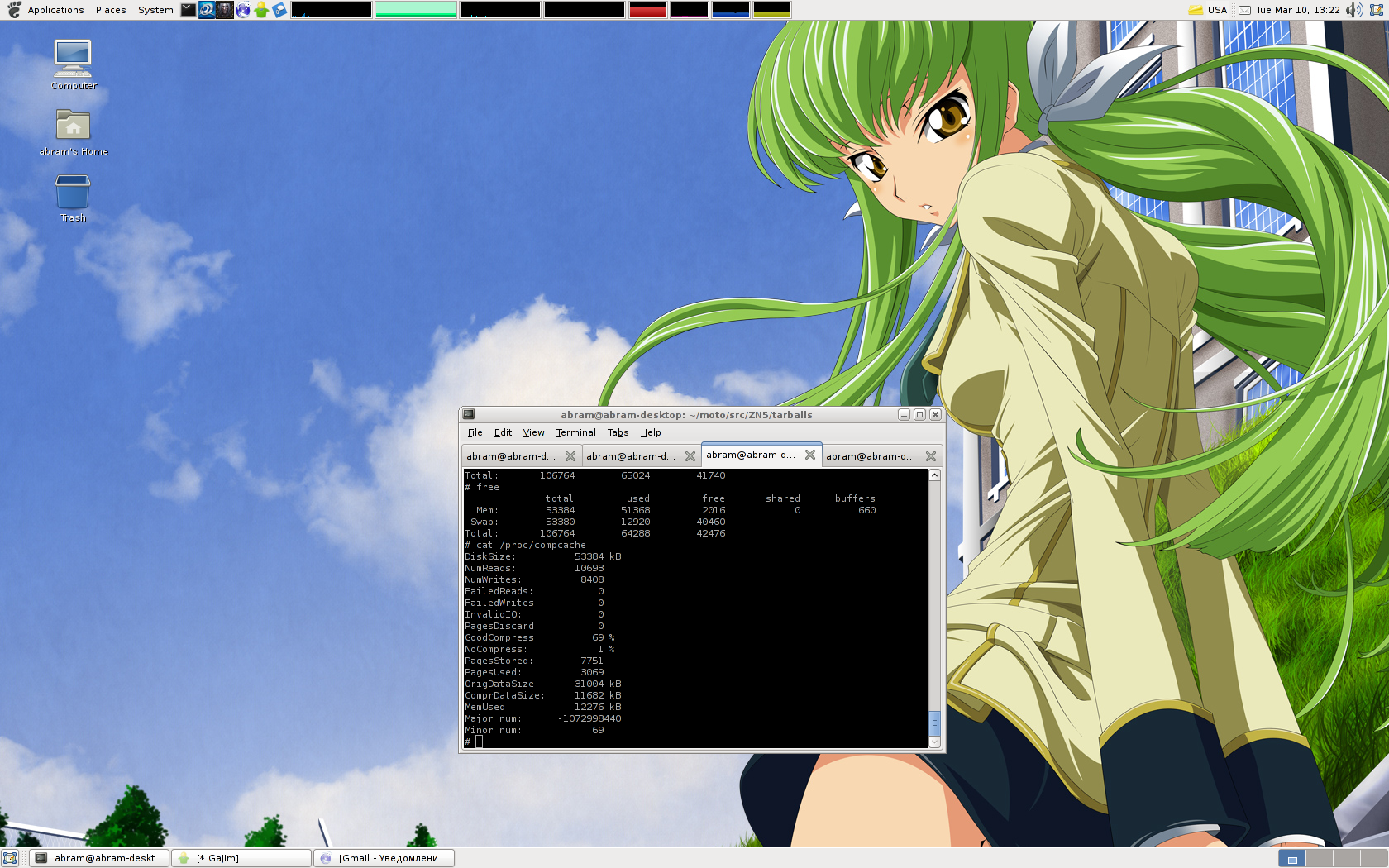Open the volume speaker control
This screenshot has width=1389, height=868.
click(1353, 10)
